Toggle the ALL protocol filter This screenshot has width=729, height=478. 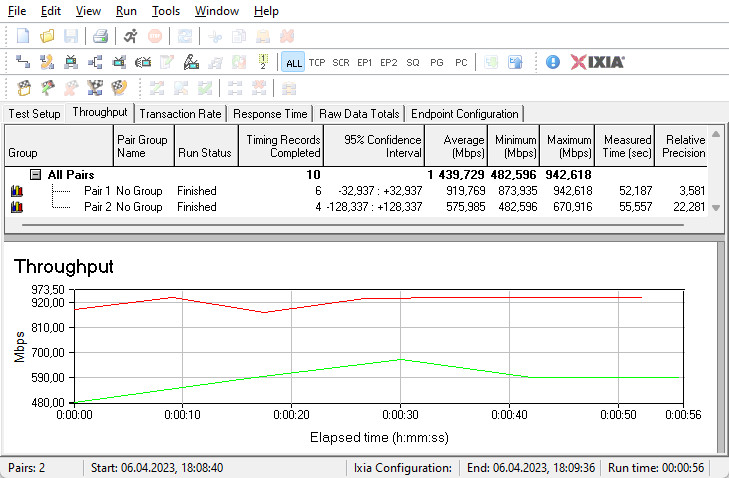(293, 62)
